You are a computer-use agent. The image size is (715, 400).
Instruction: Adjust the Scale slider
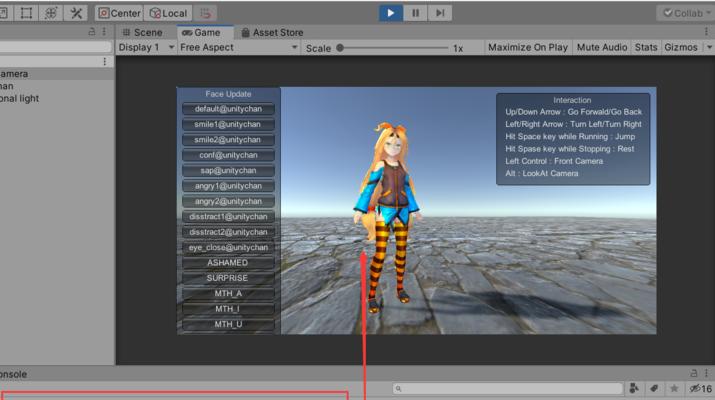coord(394,48)
